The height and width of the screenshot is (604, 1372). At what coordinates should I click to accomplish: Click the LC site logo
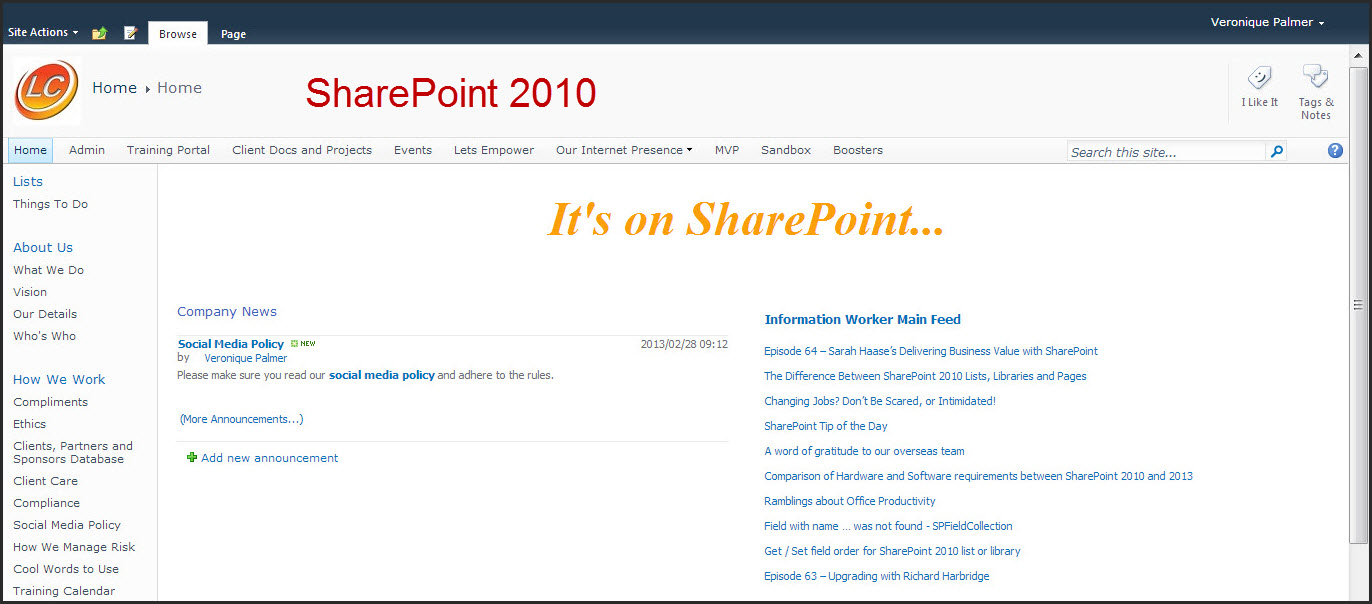(x=46, y=91)
